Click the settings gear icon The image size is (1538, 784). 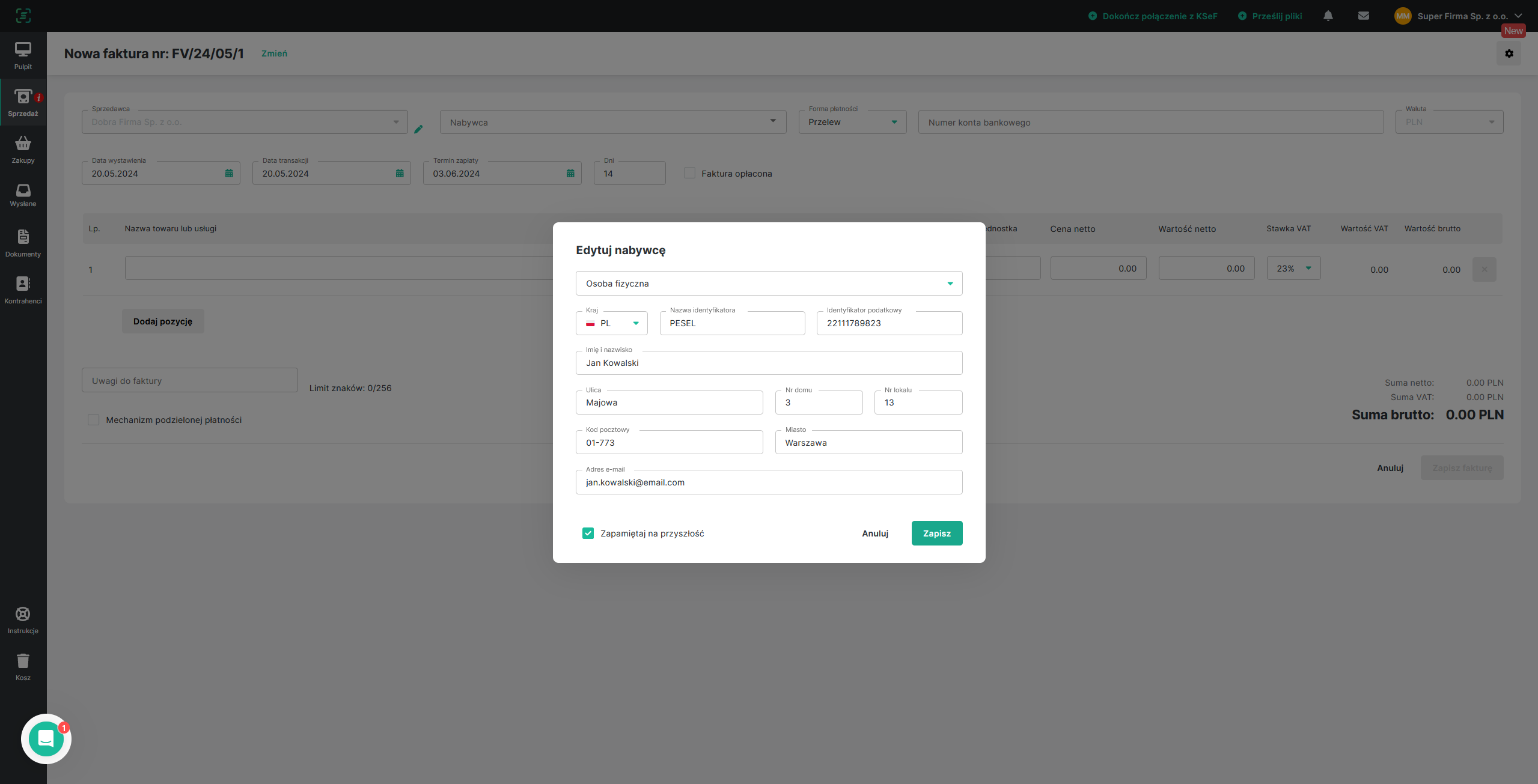coord(1509,53)
